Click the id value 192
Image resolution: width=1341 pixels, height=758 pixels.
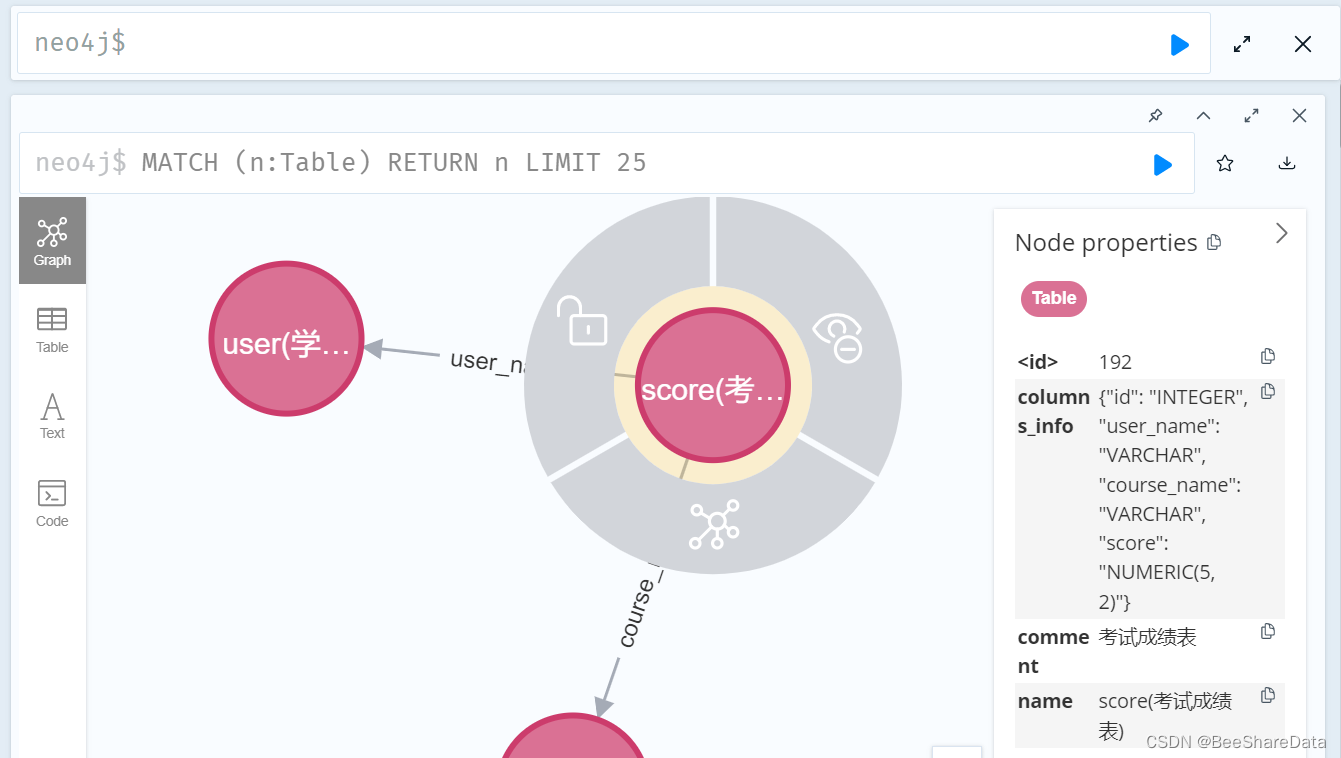pyautogui.click(x=1115, y=362)
